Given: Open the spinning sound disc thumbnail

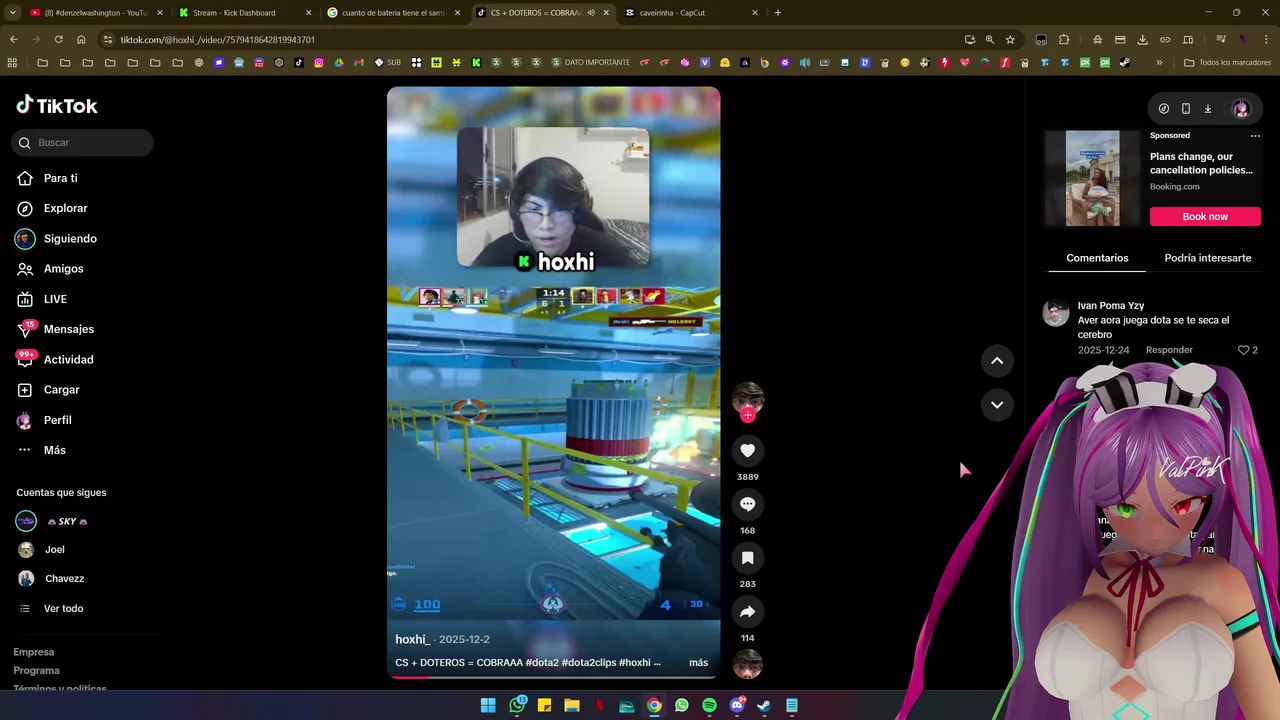Looking at the screenshot, I should pos(747,664).
